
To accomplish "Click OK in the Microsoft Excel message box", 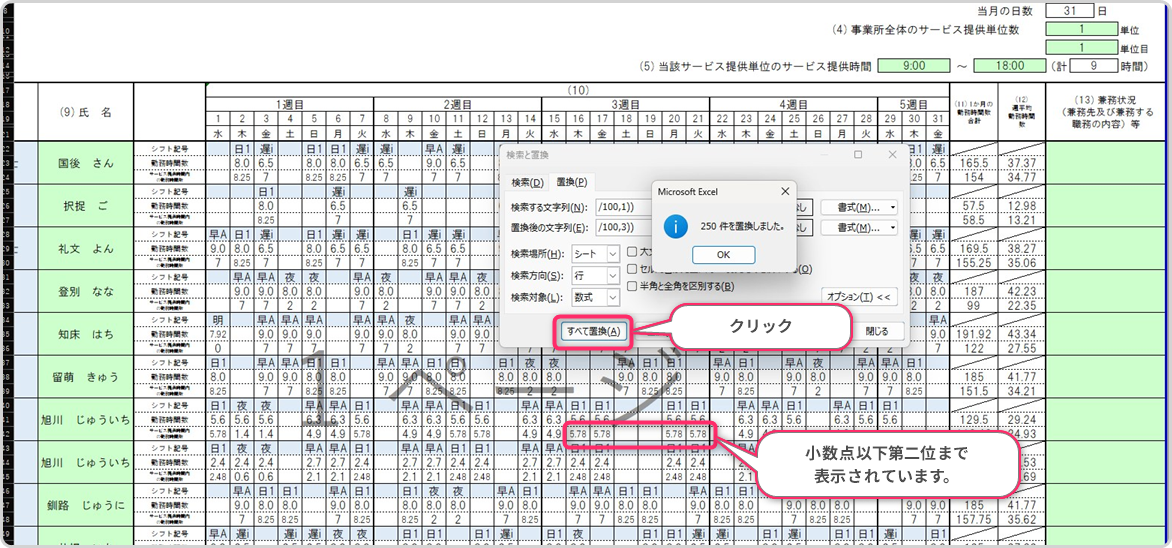I will [x=723, y=255].
